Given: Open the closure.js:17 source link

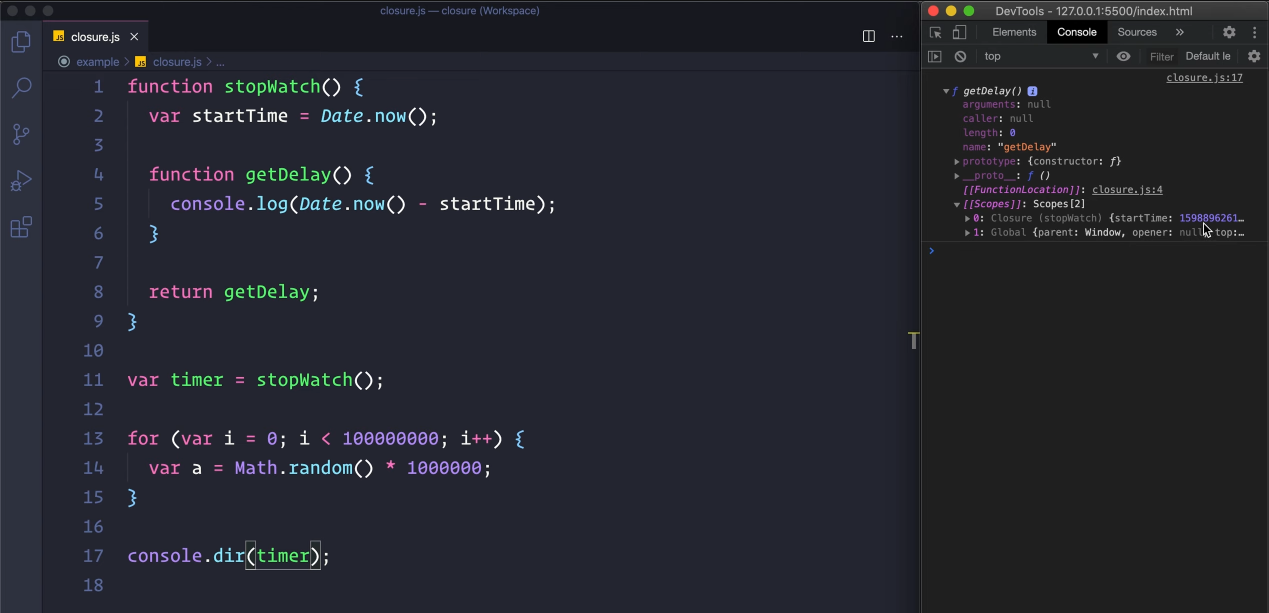Looking at the screenshot, I should [x=1204, y=77].
